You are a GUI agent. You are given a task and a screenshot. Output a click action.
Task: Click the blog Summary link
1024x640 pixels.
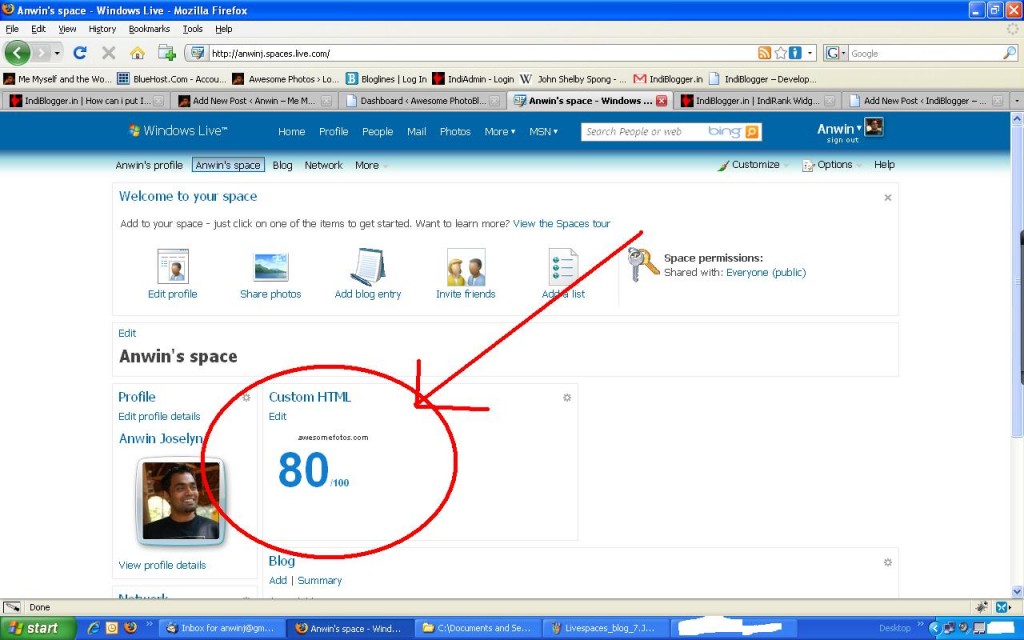click(x=319, y=580)
